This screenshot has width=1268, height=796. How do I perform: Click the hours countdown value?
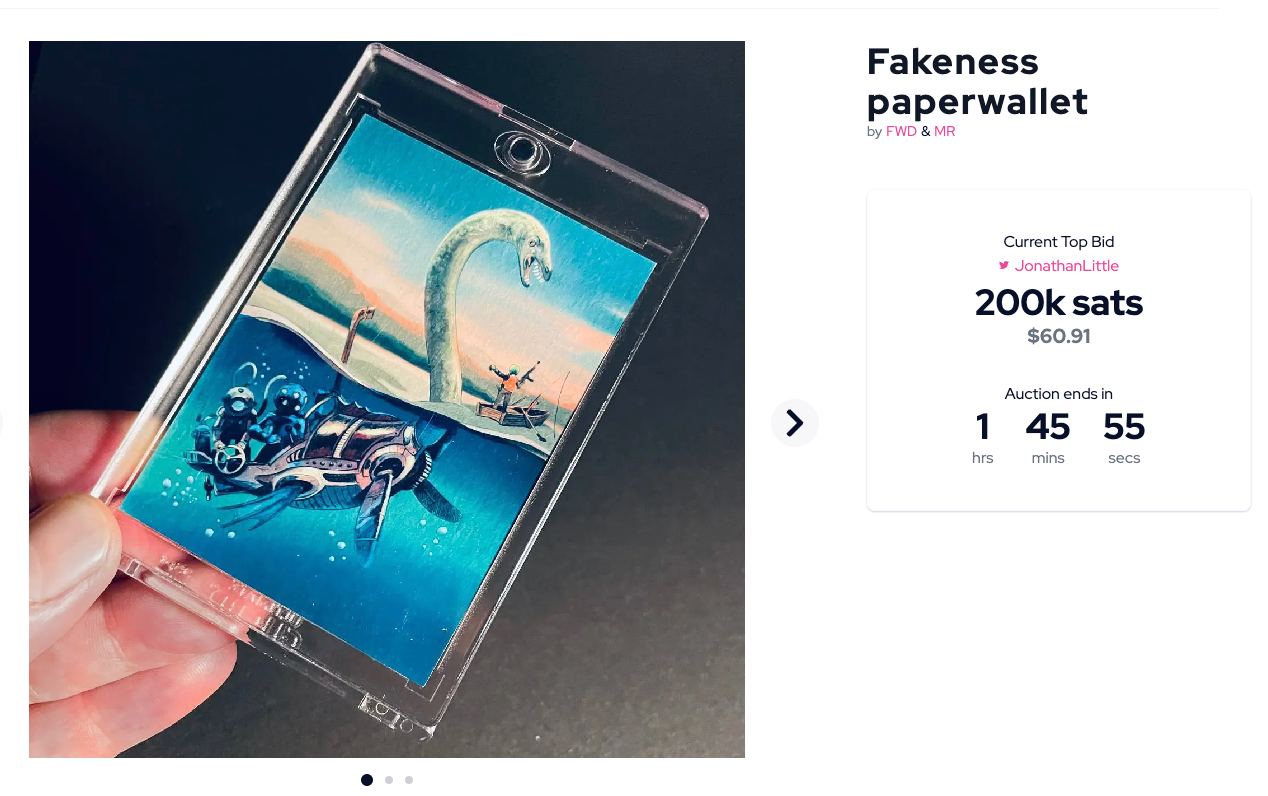click(x=983, y=427)
